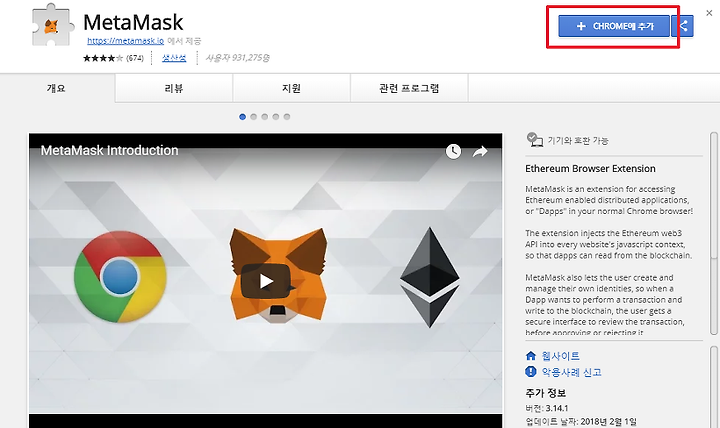Image resolution: width=720 pixels, height=428 pixels.
Task: Select the second carousel dot
Action: (253, 117)
